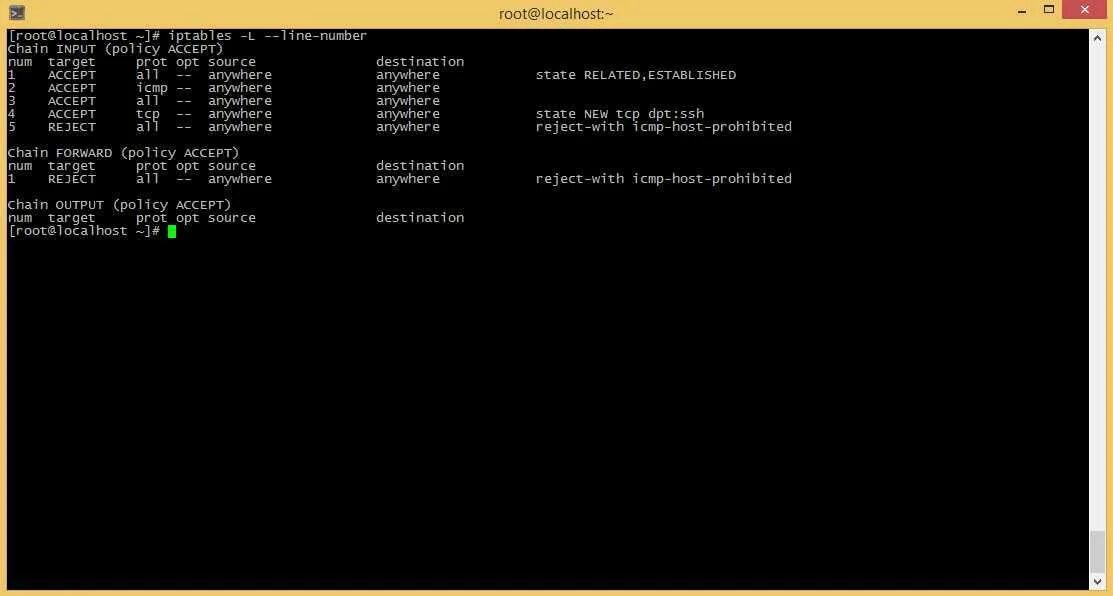Click 'Chain INPUT (policy ACCEPT)' line
Screen dimensions: 1113x596
click(x=115, y=49)
